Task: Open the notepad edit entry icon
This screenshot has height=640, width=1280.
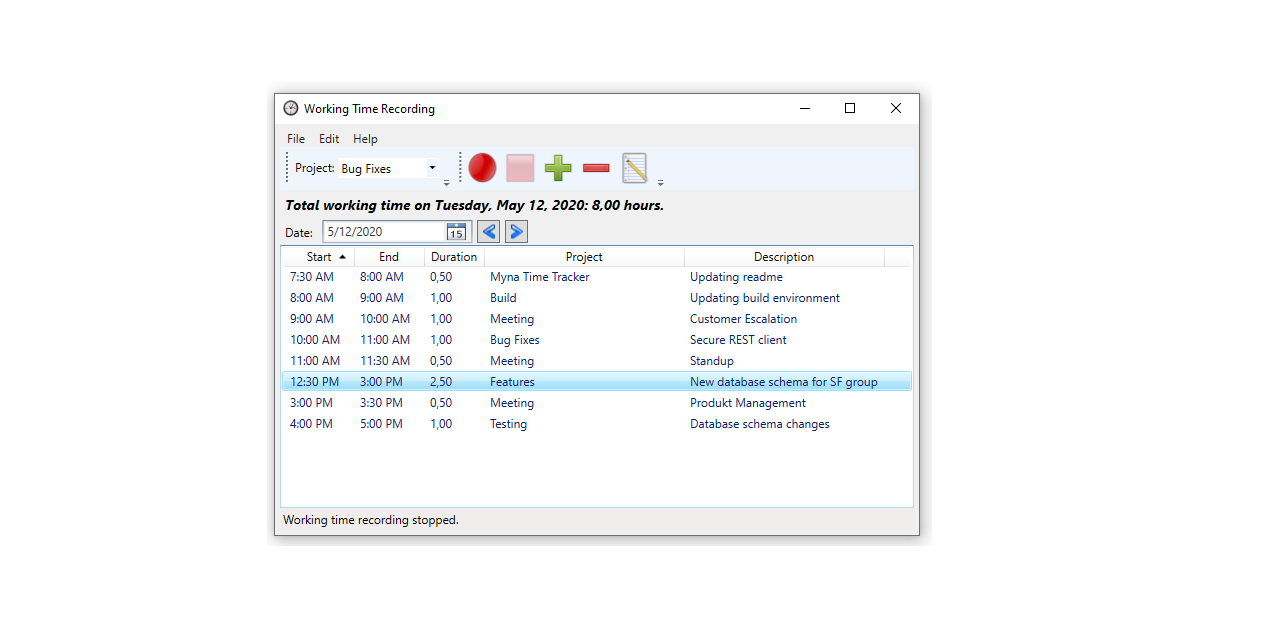Action: coord(634,168)
